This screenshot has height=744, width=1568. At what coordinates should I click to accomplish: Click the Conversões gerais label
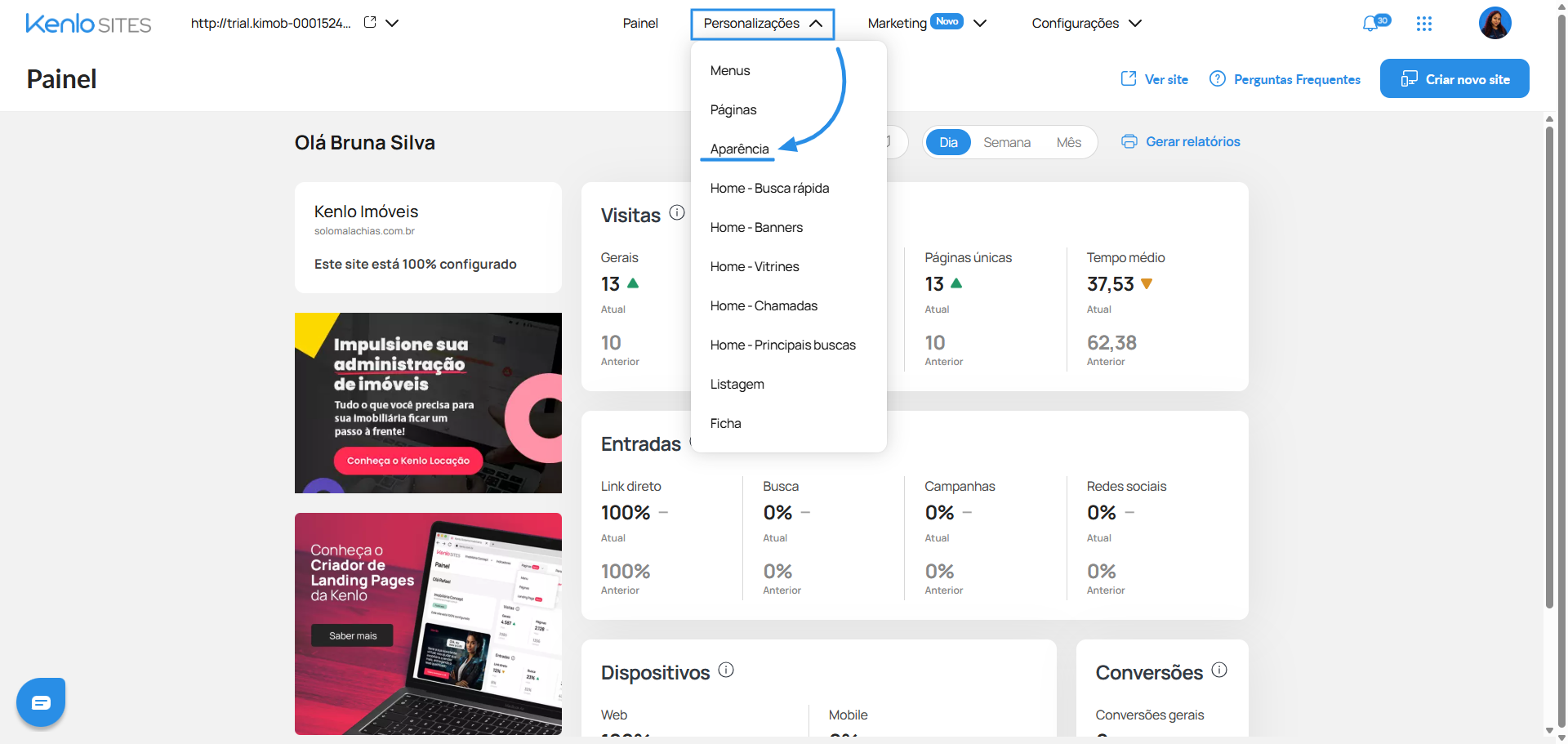pos(1149,715)
